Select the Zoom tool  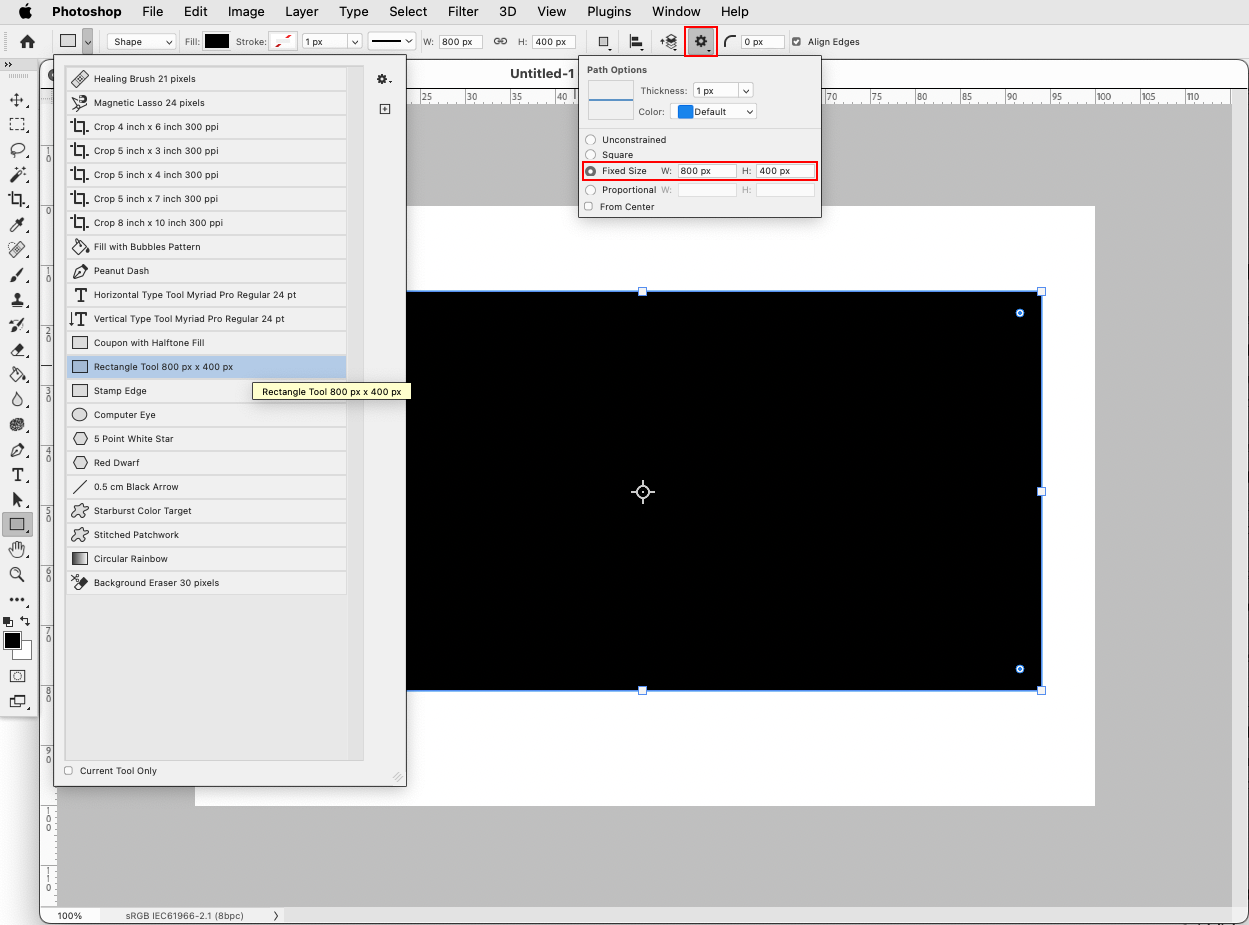tap(17, 575)
